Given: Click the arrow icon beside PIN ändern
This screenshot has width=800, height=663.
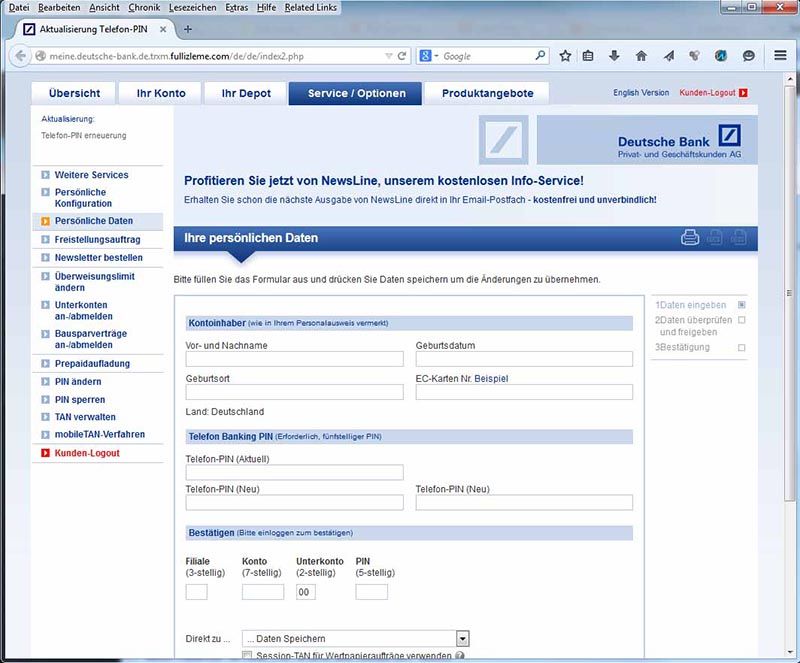Looking at the screenshot, I should (x=45, y=382).
